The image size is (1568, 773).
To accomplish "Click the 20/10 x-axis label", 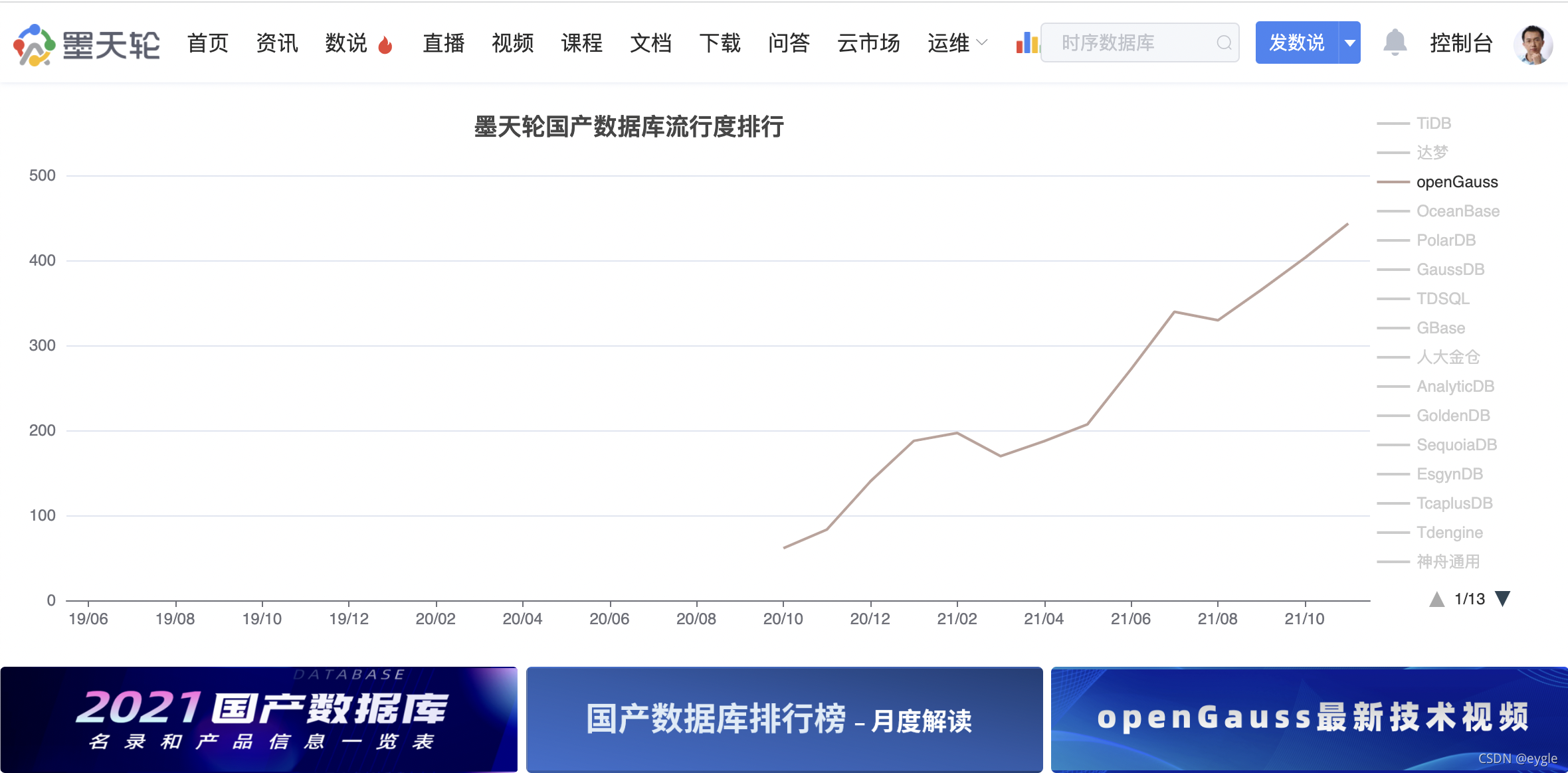I will point(783,619).
